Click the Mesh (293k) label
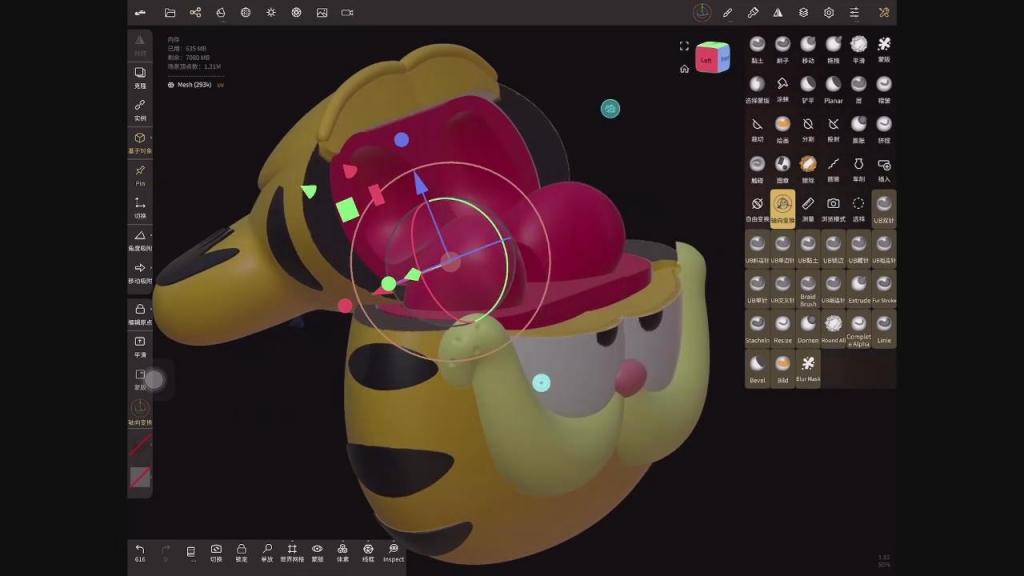The image size is (1024, 576). coord(194,85)
